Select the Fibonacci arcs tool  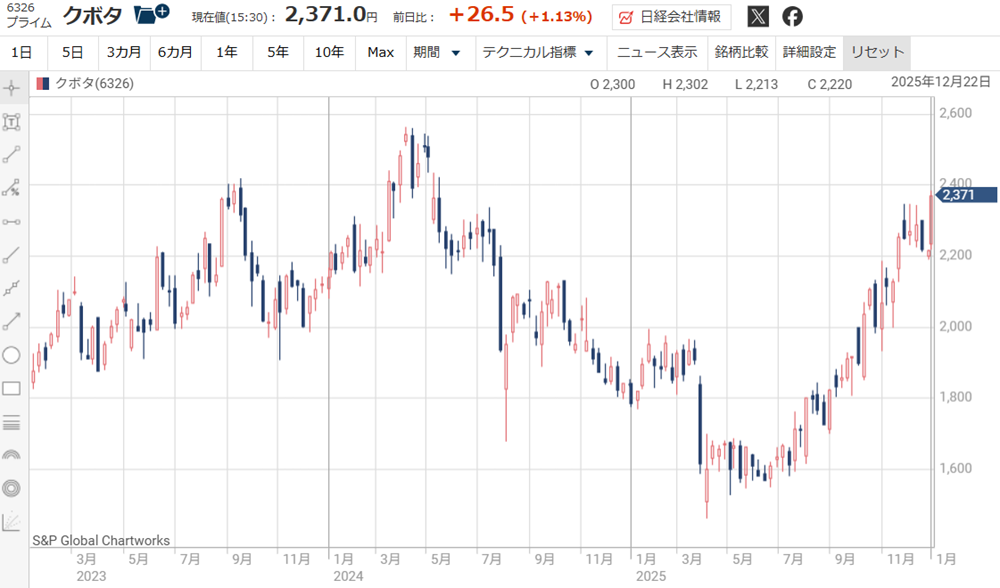click(12, 455)
